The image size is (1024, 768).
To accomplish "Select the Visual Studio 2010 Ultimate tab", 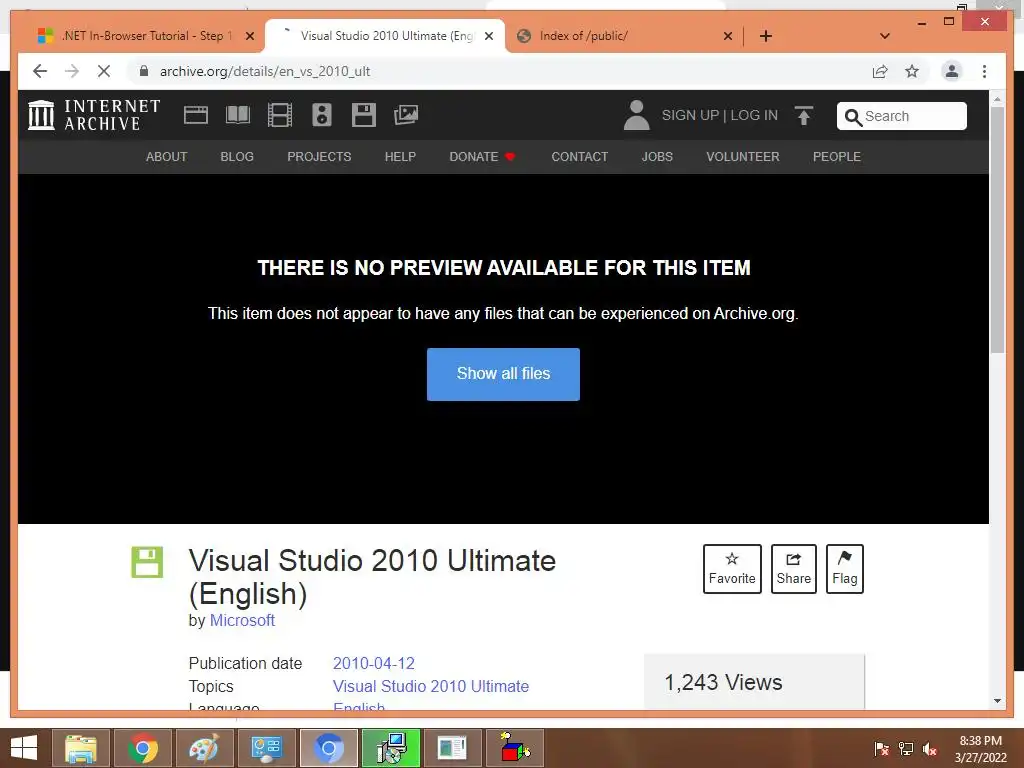I will [x=385, y=36].
